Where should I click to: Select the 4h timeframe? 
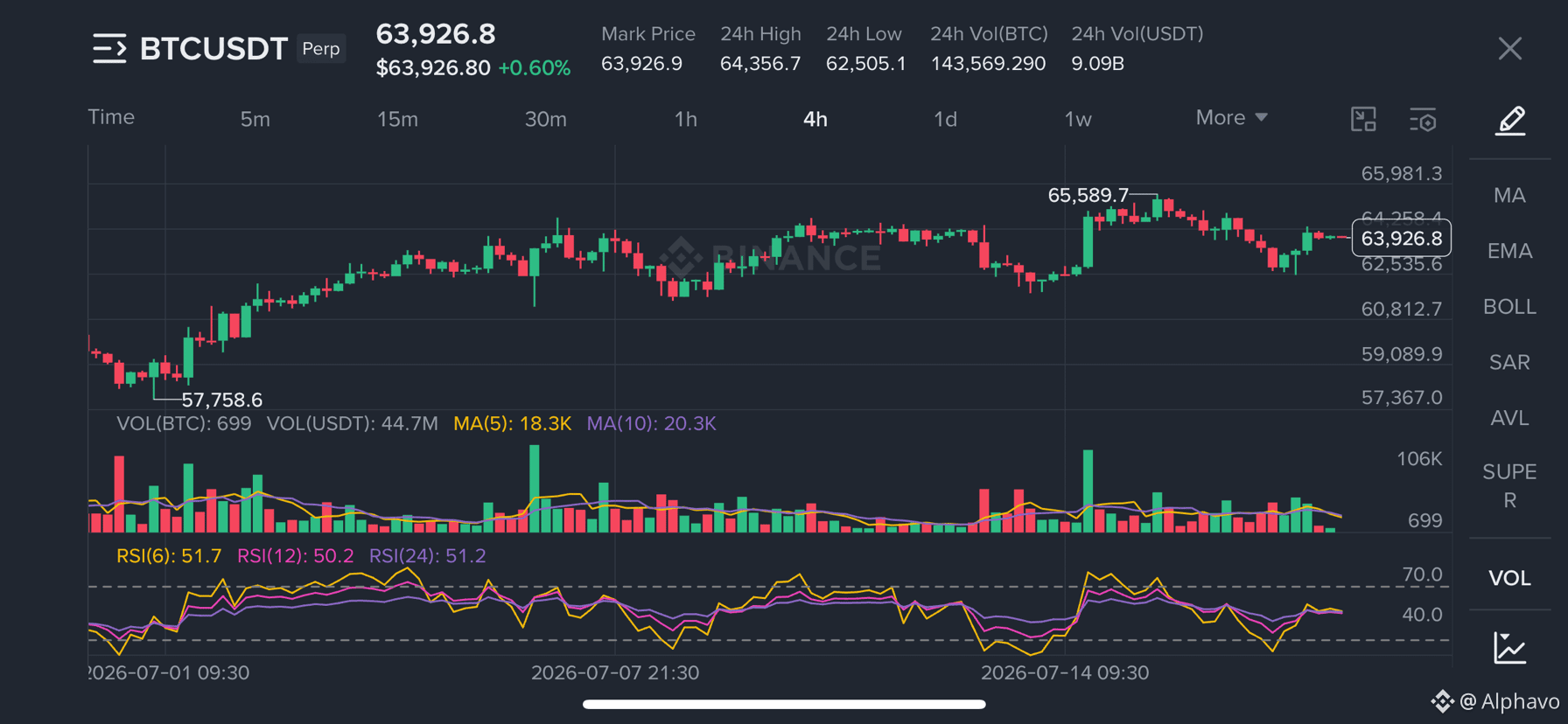pos(815,119)
